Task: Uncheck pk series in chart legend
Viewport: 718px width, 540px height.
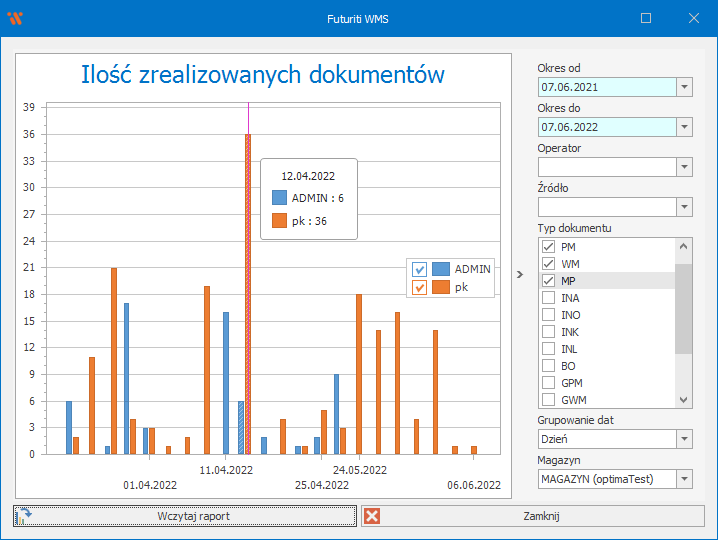Action: point(420,287)
